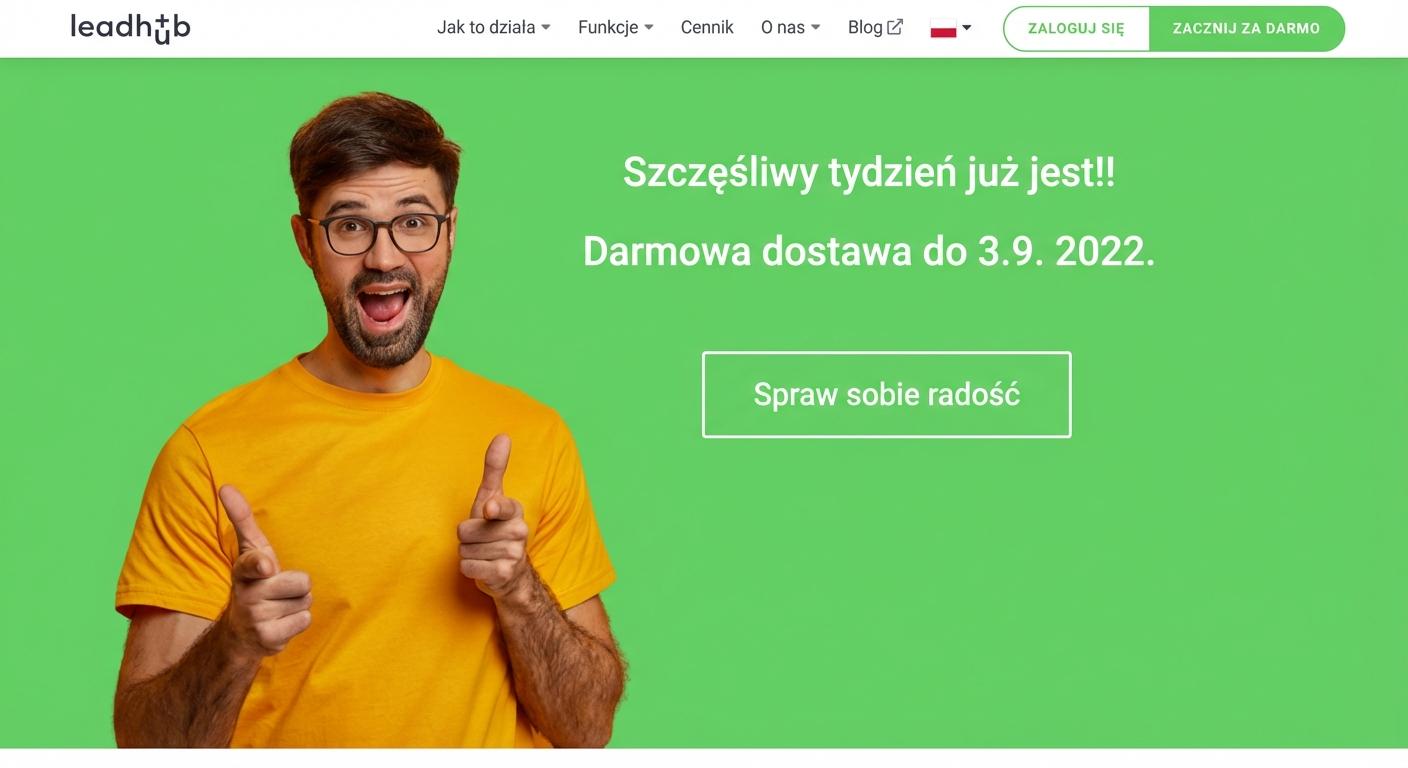Select the Funkcje menu label
Screen dimensions: 1408x768
608,28
